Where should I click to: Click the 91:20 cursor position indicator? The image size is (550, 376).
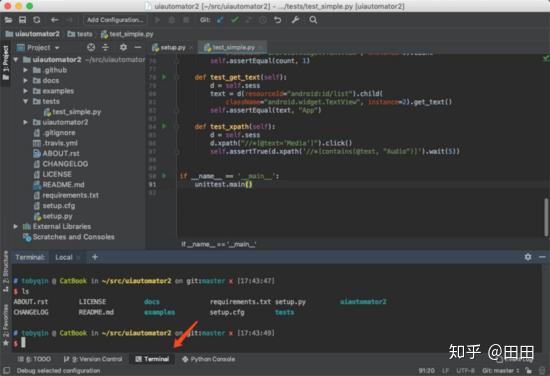pos(426,370)
